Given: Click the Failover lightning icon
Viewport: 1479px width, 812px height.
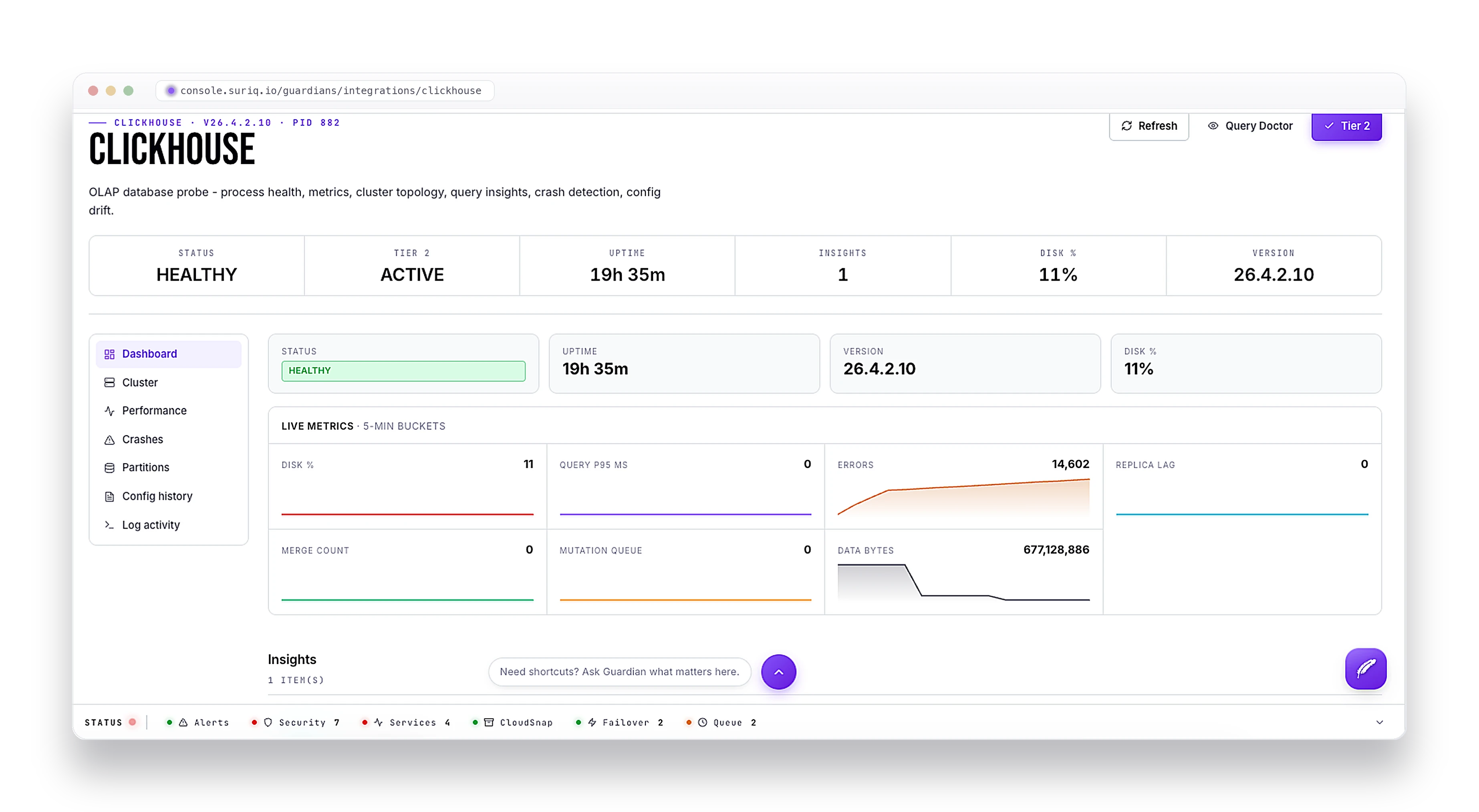Looking at the screenshot, I should (592, 722).
